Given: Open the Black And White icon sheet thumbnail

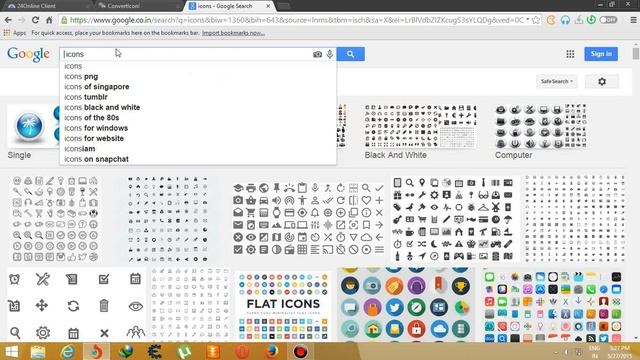Looking at the screenshot, I should (x=420, y=126).
